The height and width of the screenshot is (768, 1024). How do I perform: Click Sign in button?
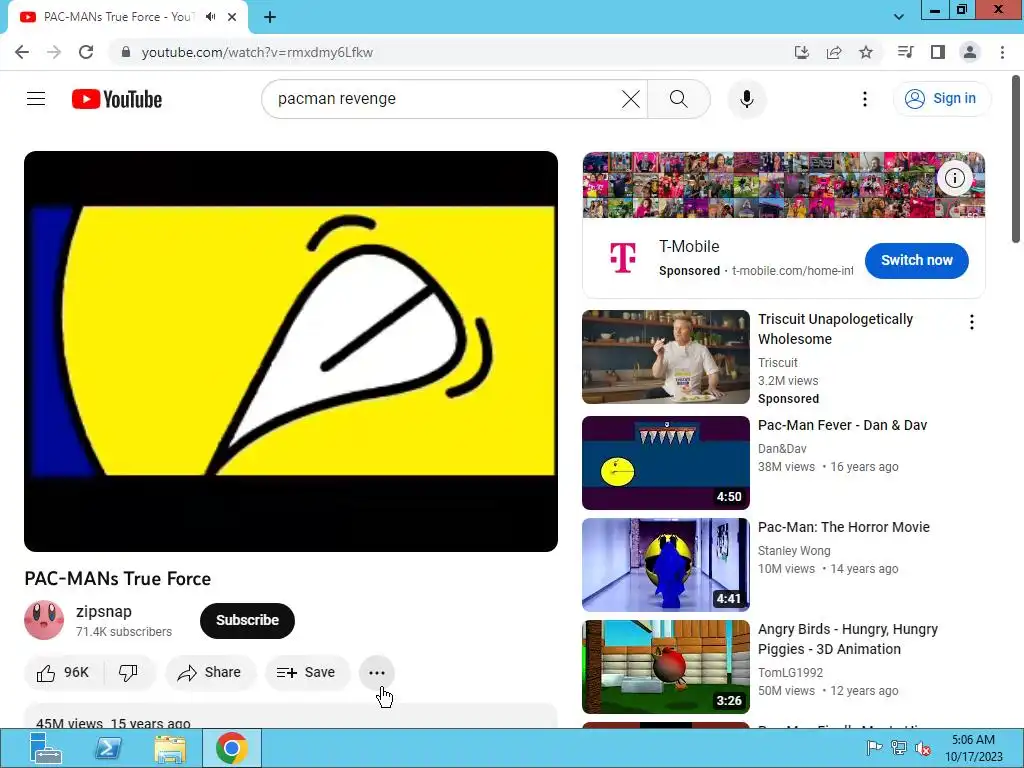[x=942, y=99]
